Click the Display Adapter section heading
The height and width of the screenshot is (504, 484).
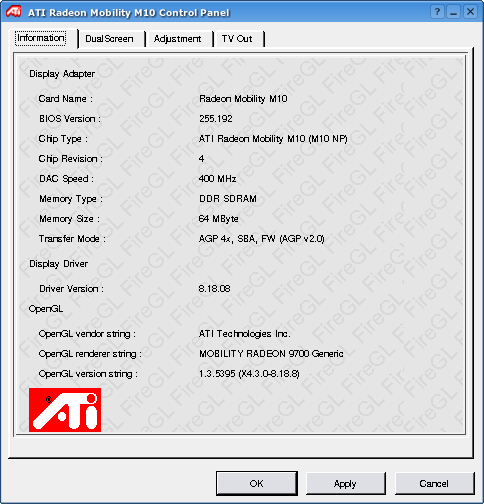click(62, 74)
